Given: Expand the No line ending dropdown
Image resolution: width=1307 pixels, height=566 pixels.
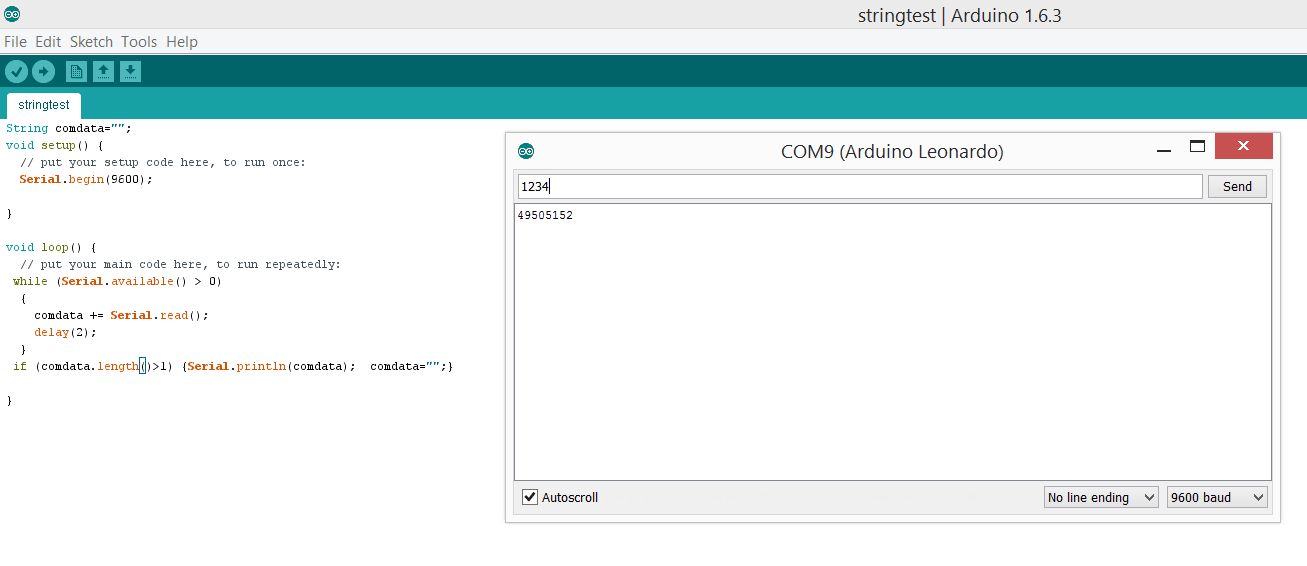Looking at the screenshot, I should [1100, 497].
